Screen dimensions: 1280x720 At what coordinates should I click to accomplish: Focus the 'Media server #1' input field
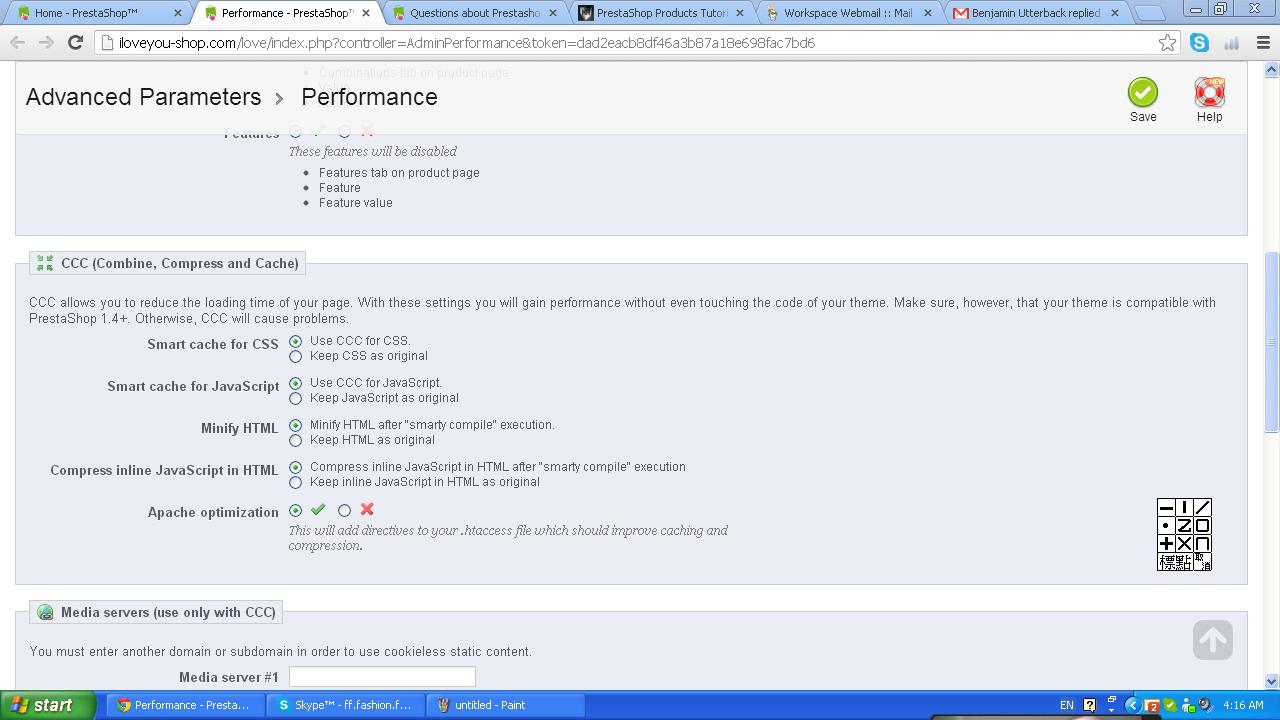pos(382,677)
